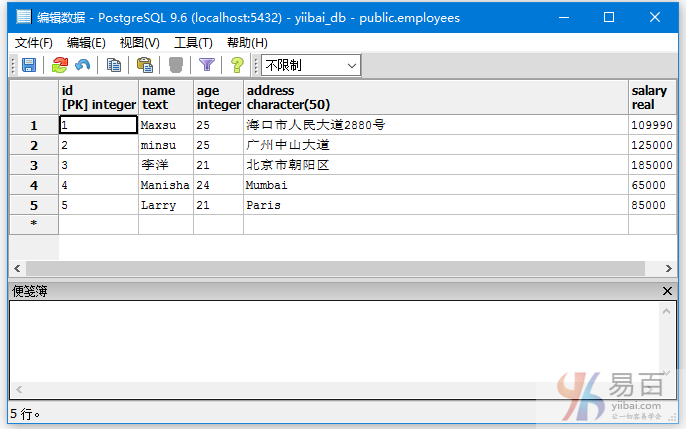Click the address column header
Image resolution: width=686 pixels, height=429 pixels.
point(435,97)
